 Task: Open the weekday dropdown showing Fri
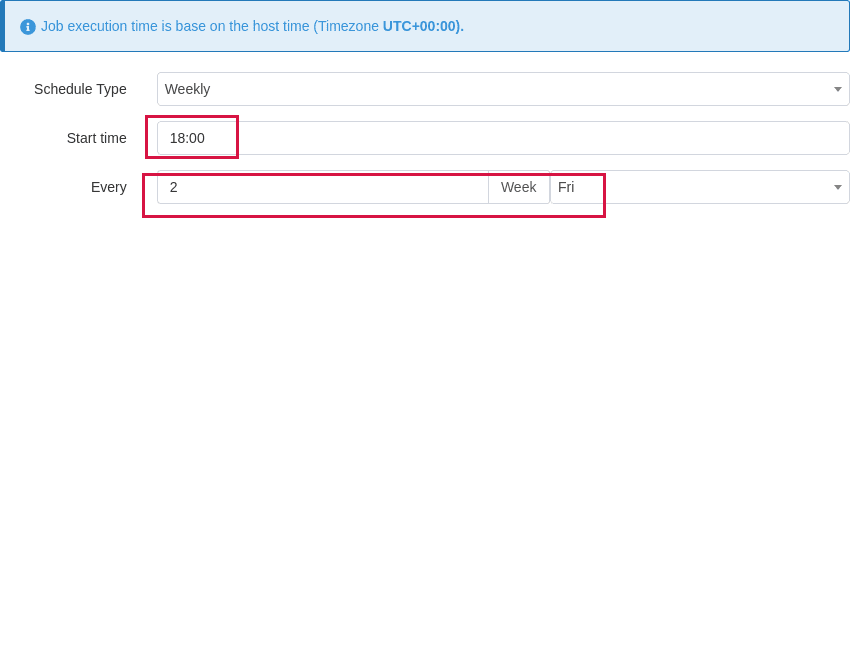700,188
